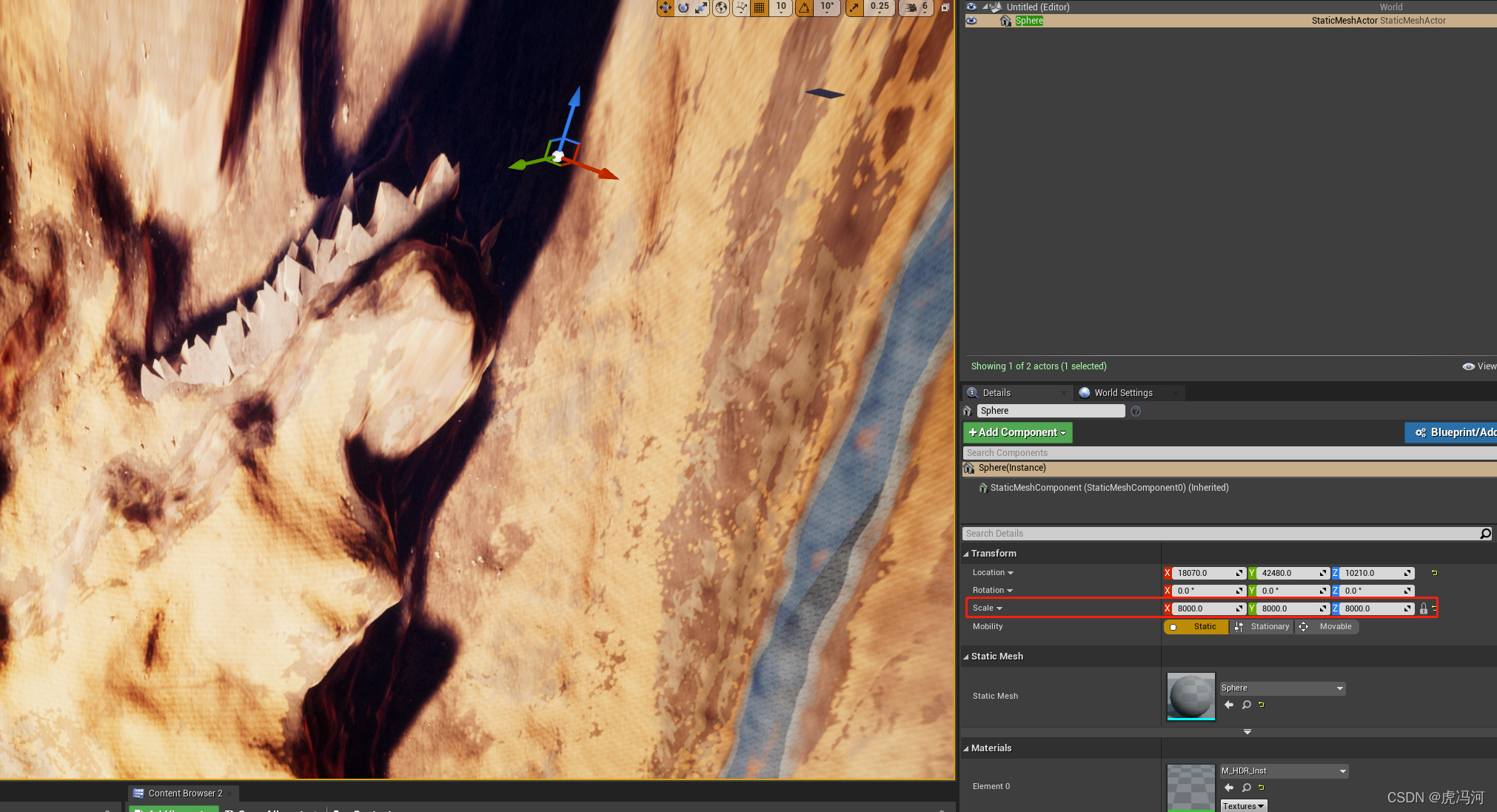Image resolution: width=1497 pixels, height=812 pixels.
Task: Select the scale gizmo tool
Action: point(701,7)
